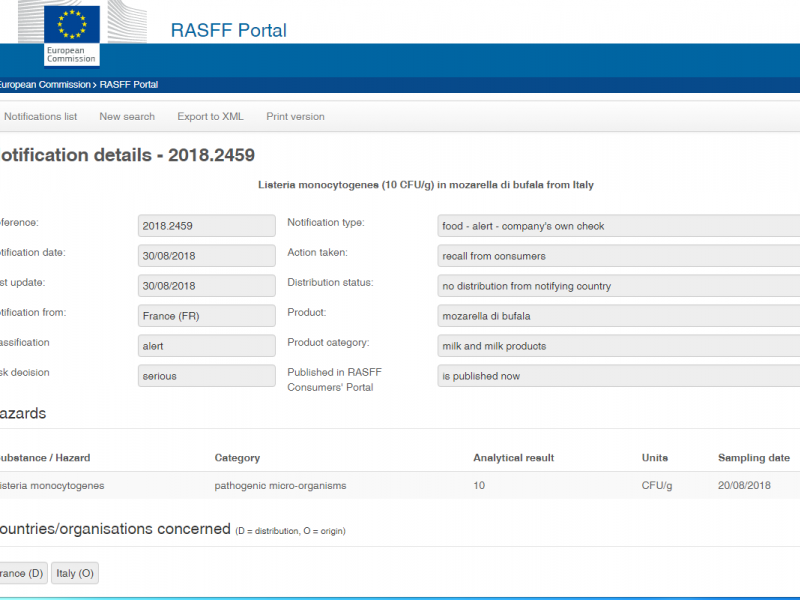Viewport: 800px width, 600px height.
Task: Click the Category column header
Action: [237, 458]
